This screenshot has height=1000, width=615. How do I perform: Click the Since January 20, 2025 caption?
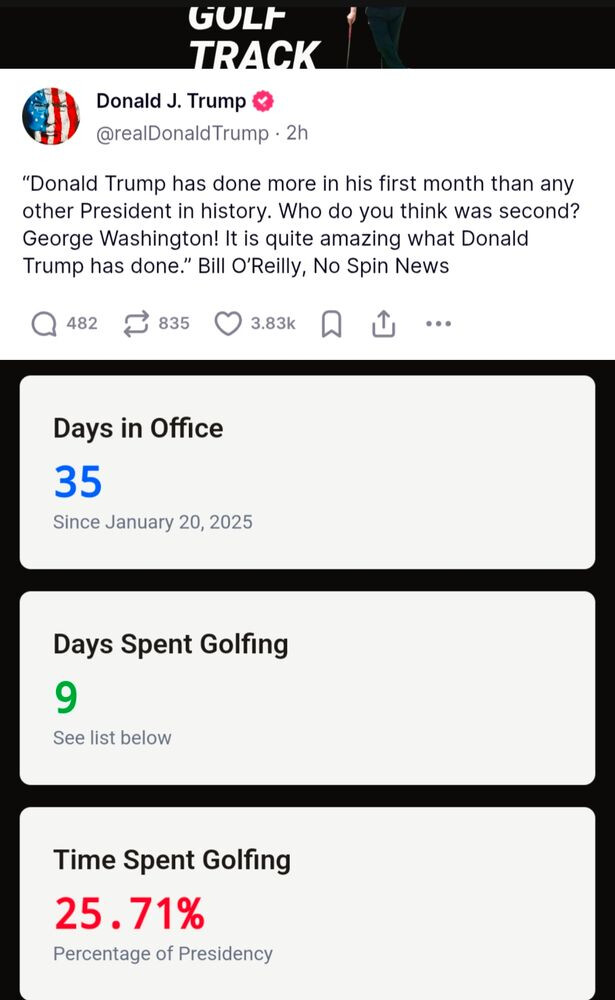click(153, 522)
